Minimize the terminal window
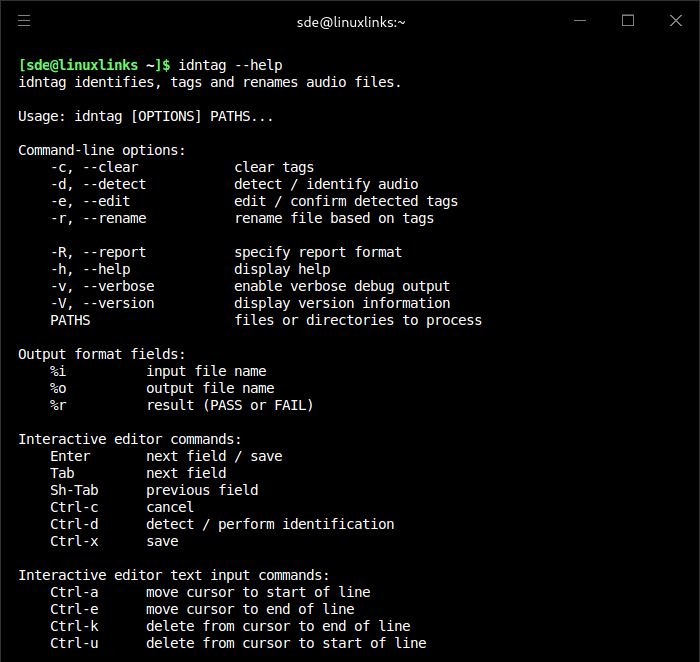 pos(583,21)
